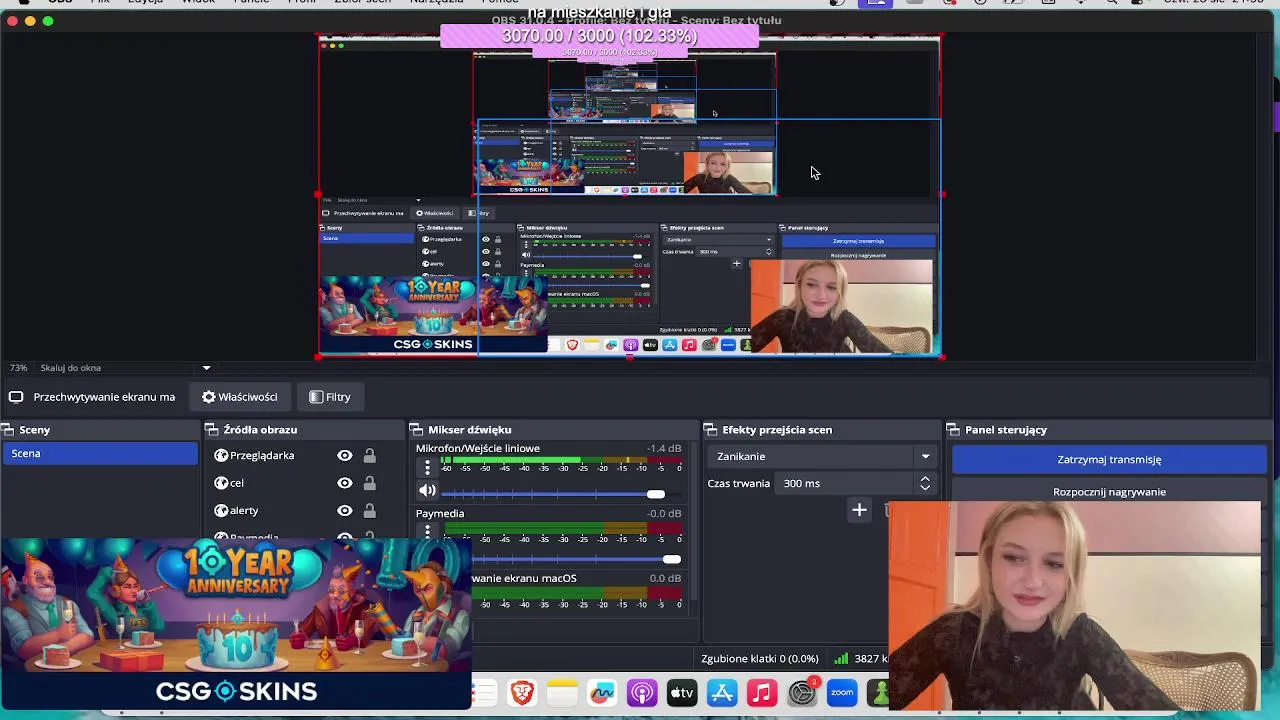Open the Skaluj do okna scaling dropdown
The width and height of the screenshot is (1280, 720).
[x=126, y=367]
